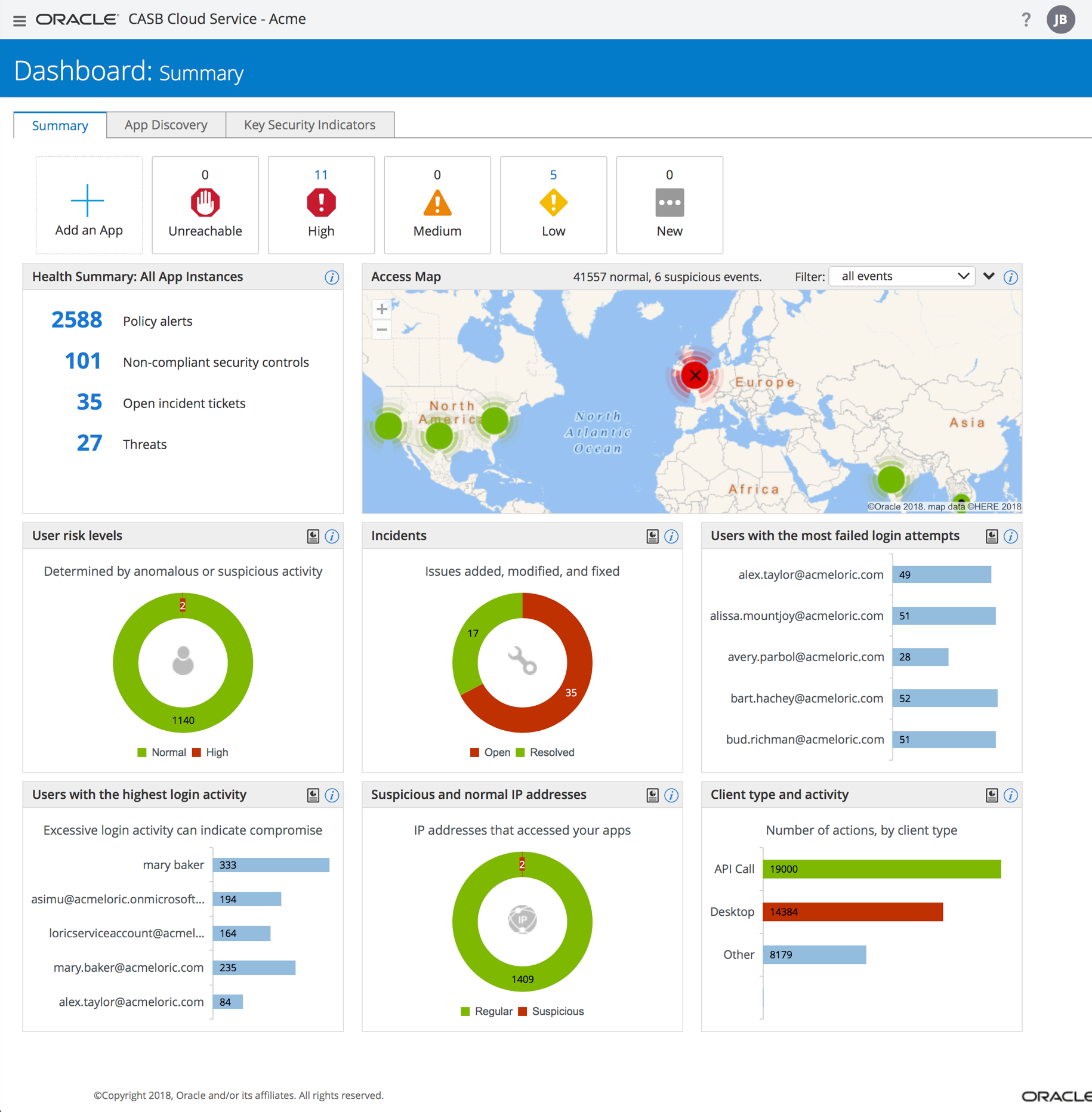Show info for Incidents panel
The width and height of the screenshot is (1092, 1112).
tap(671, 536)
